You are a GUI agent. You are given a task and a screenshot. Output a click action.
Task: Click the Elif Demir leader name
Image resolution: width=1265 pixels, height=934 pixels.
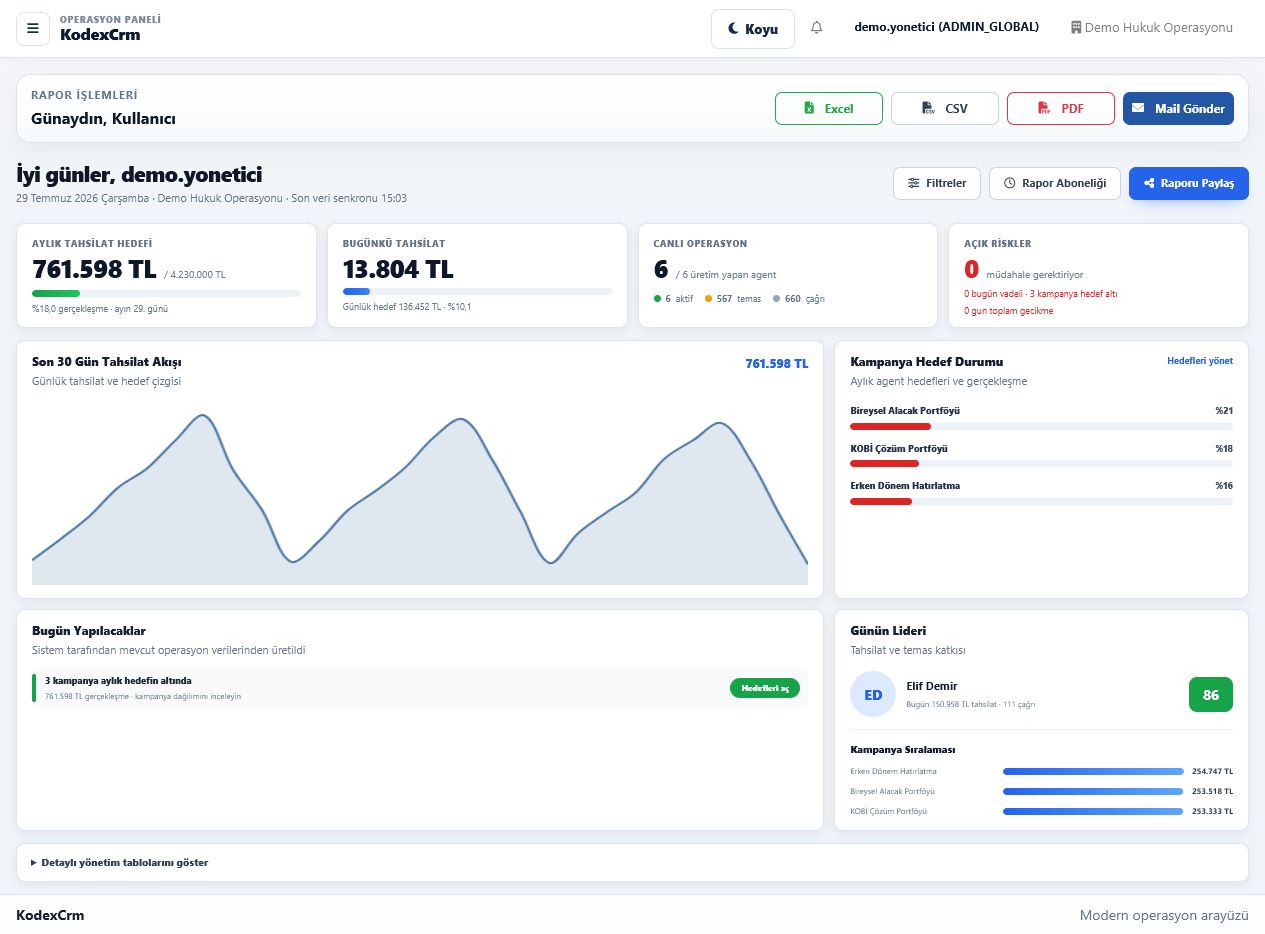click(931, 686)
